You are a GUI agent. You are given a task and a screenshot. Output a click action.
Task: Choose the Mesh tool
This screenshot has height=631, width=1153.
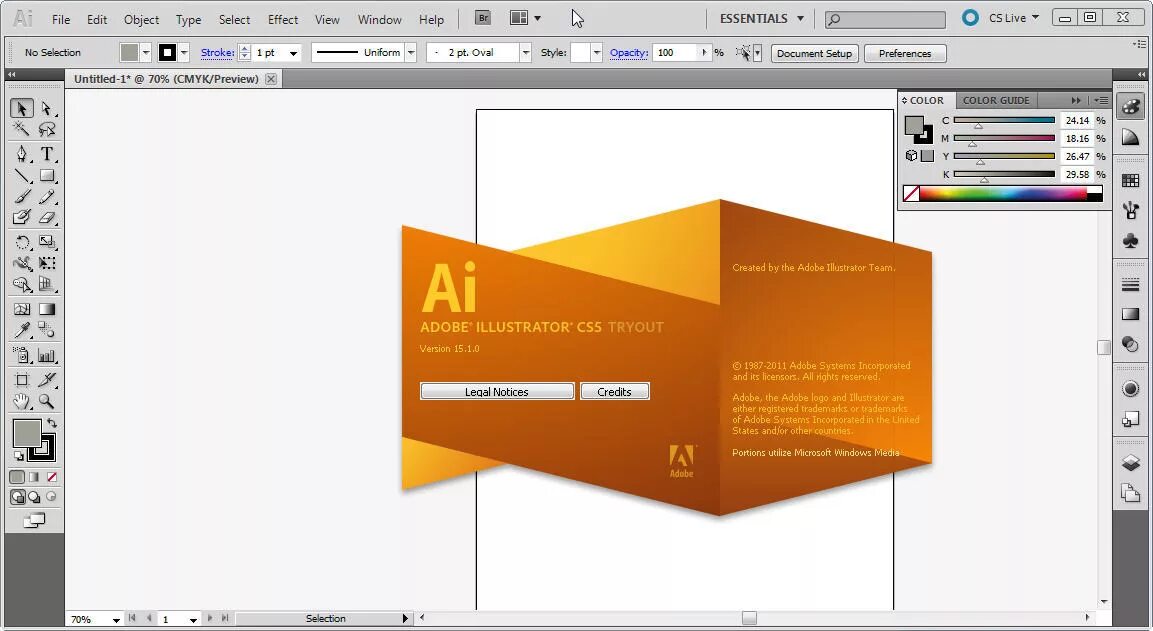(21, 309)
